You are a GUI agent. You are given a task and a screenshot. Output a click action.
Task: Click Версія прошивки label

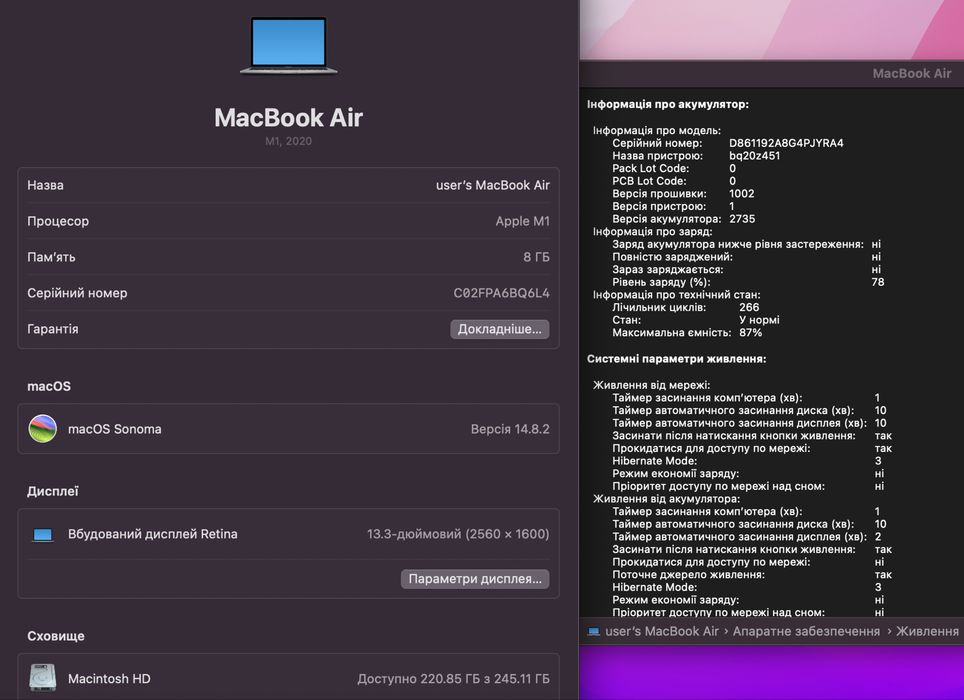pyautogui.click(x=659, y=194)
